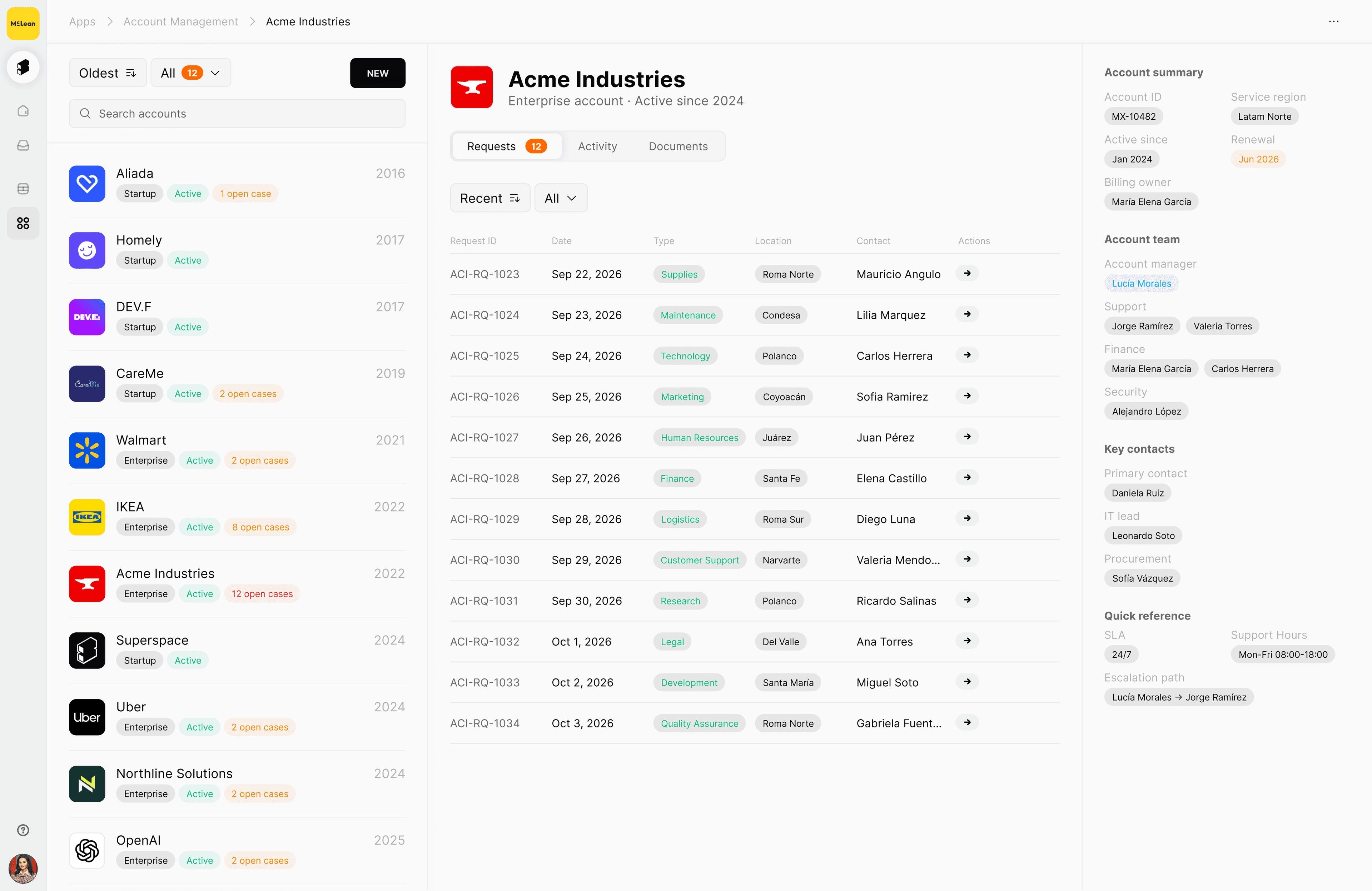The image size is (1372, 891).
Task: Click Leonardo Soto IT lead chip
Action: coord(1143,536)
